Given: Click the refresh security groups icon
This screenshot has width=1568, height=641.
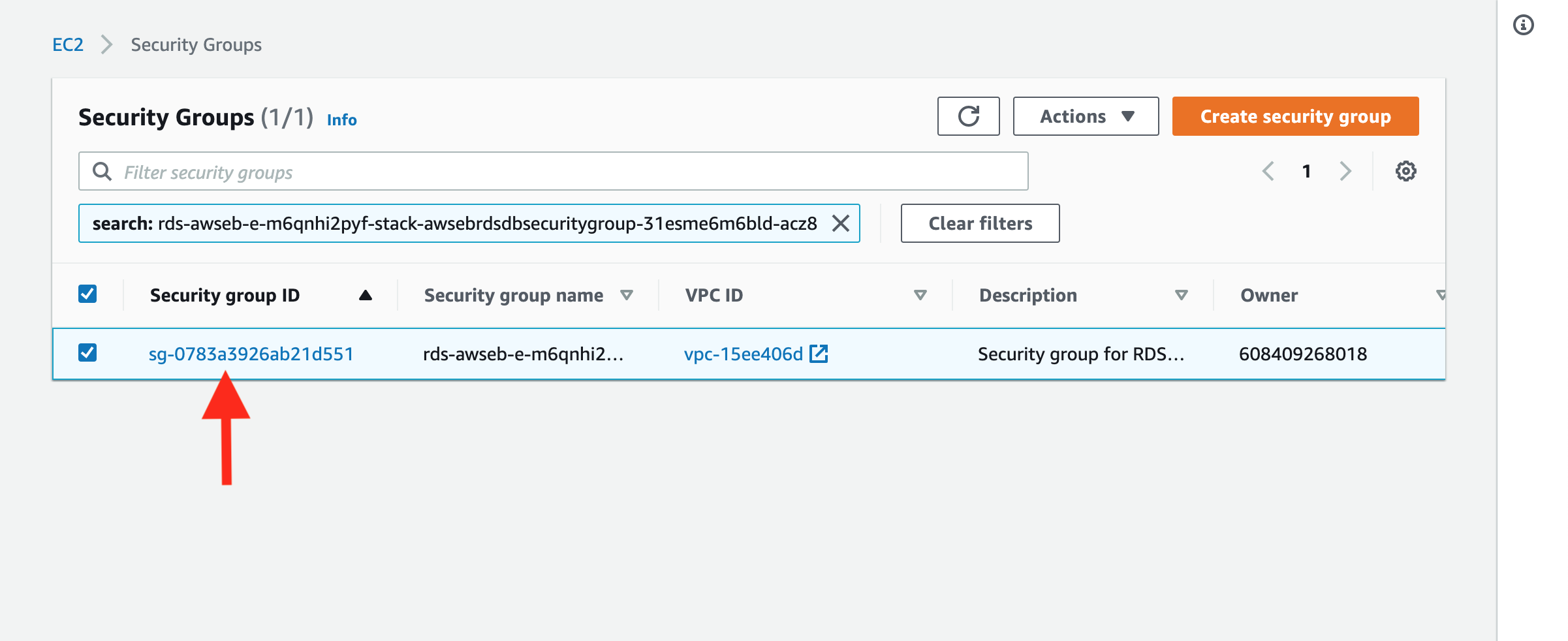Looking at the screenshot, I should [x=968, y=116].
